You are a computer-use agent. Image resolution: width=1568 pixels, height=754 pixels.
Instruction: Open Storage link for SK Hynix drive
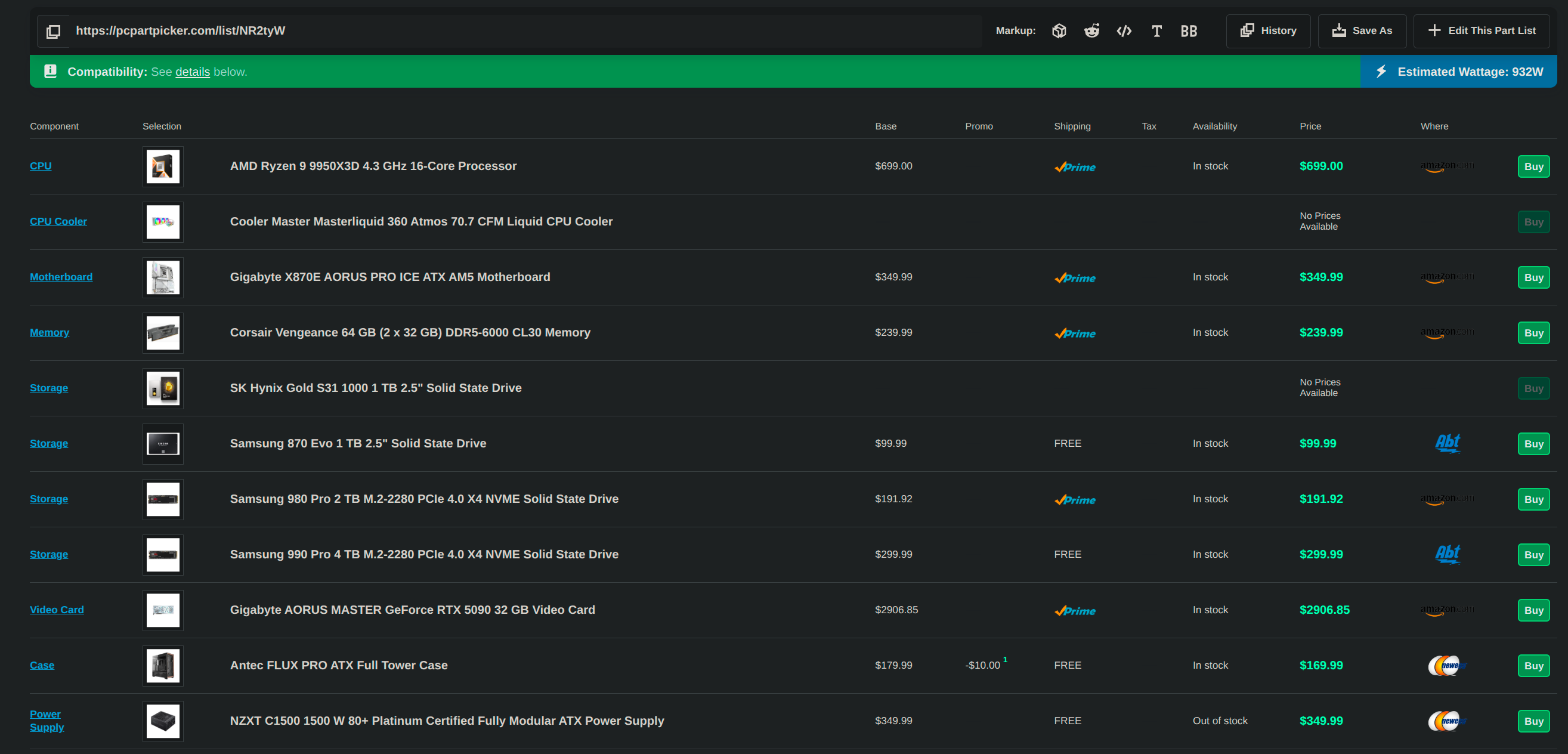[49, 388]
